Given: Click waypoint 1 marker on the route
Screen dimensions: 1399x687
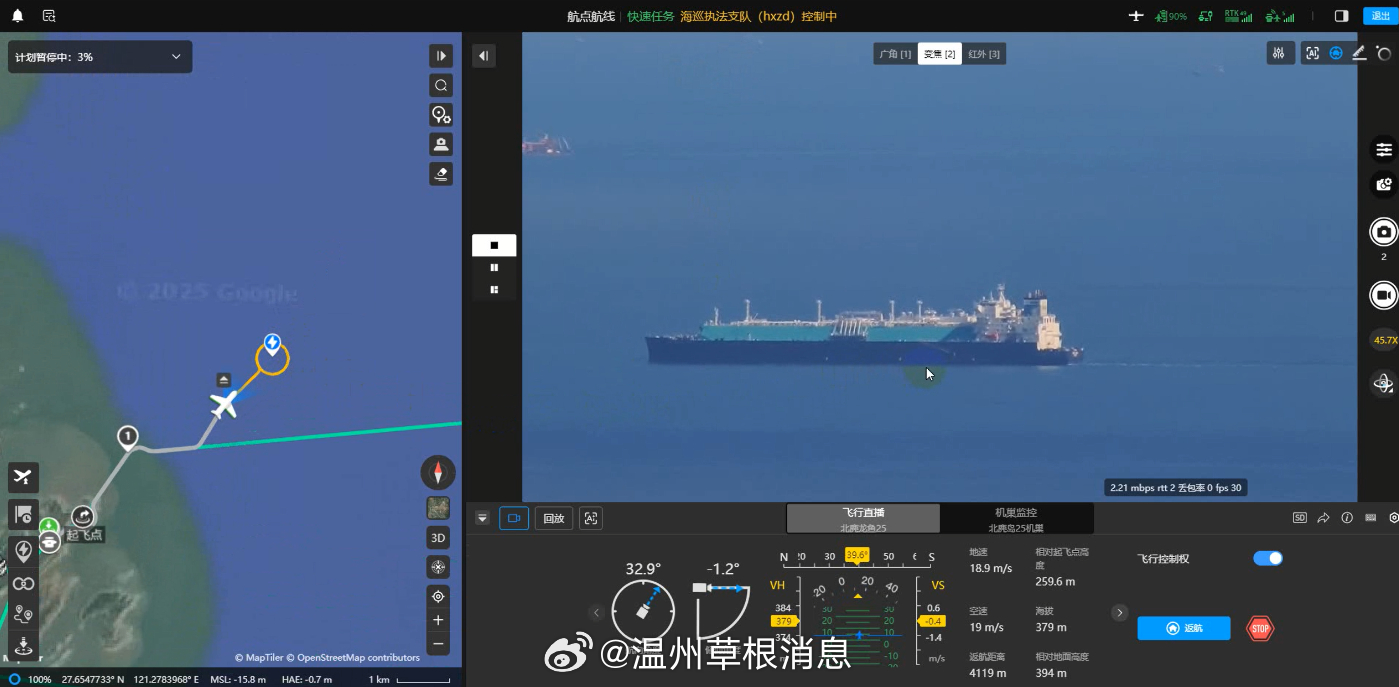Looking at the screenshot, I should pyautogui.click(x=127, y=437).
